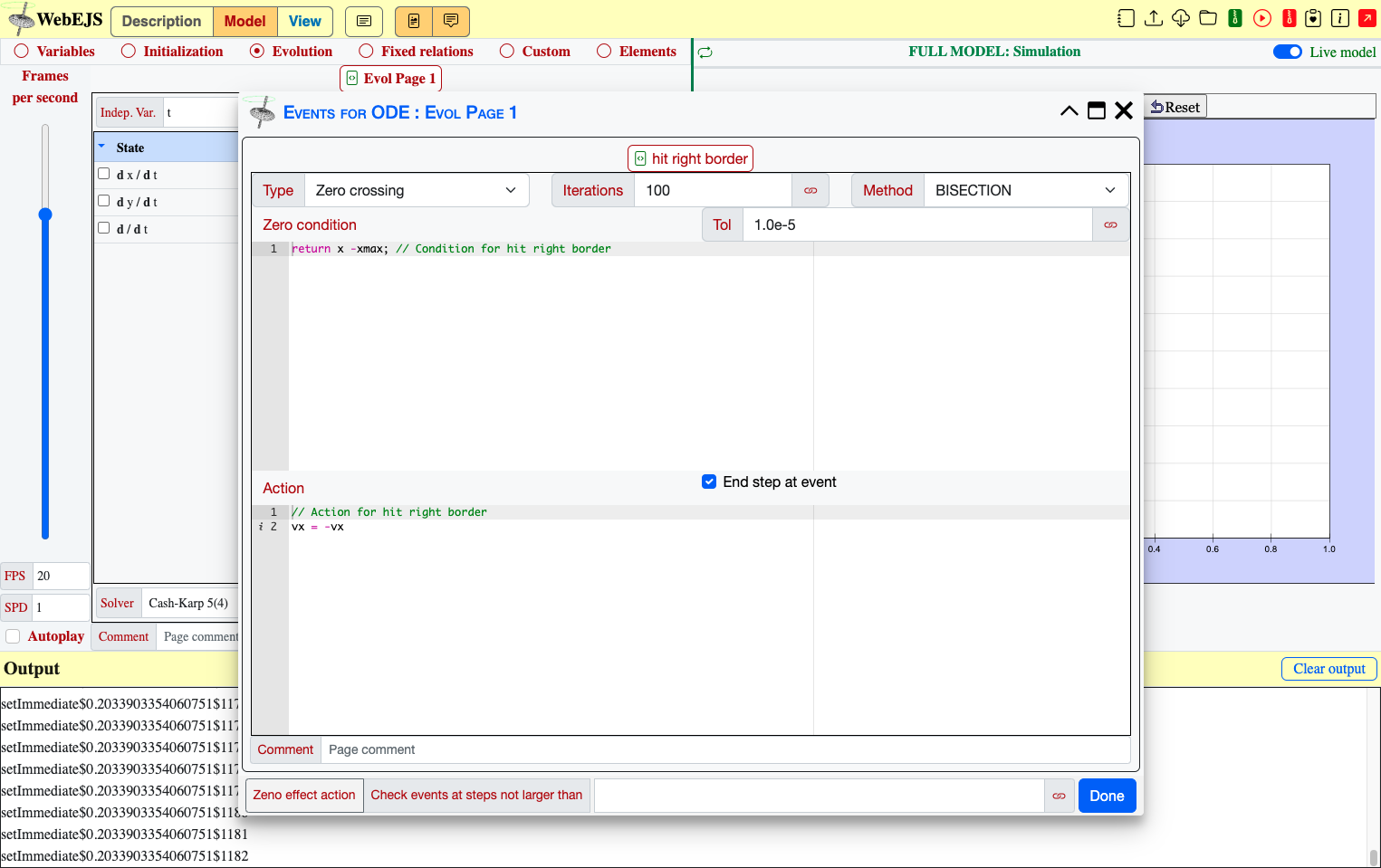Uncheck End step at event

[709, 482]
